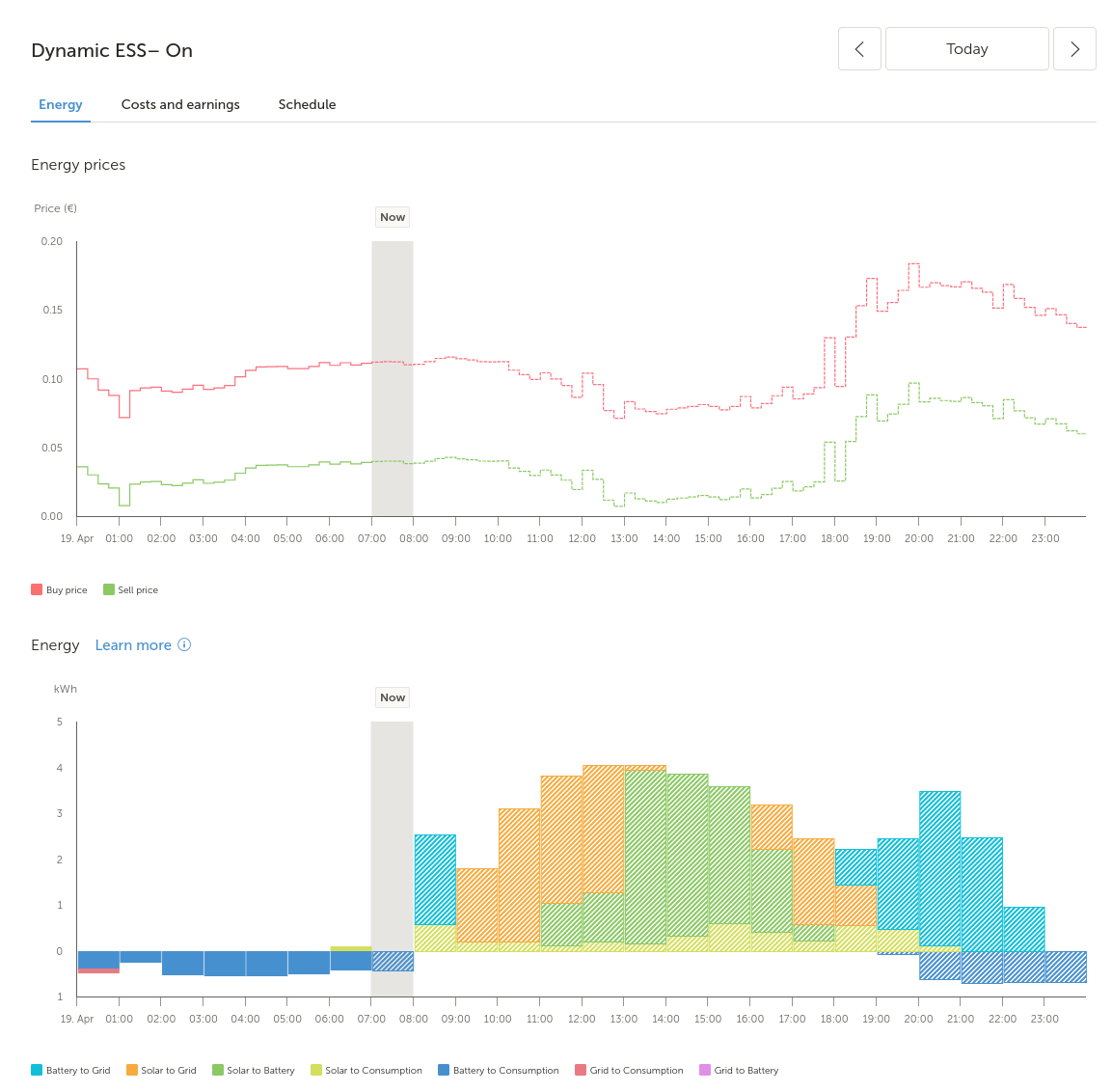Toggle Solar to Battery legend item
This screenshot has height=1092, width=1112.
click(x=253, y=1071)
